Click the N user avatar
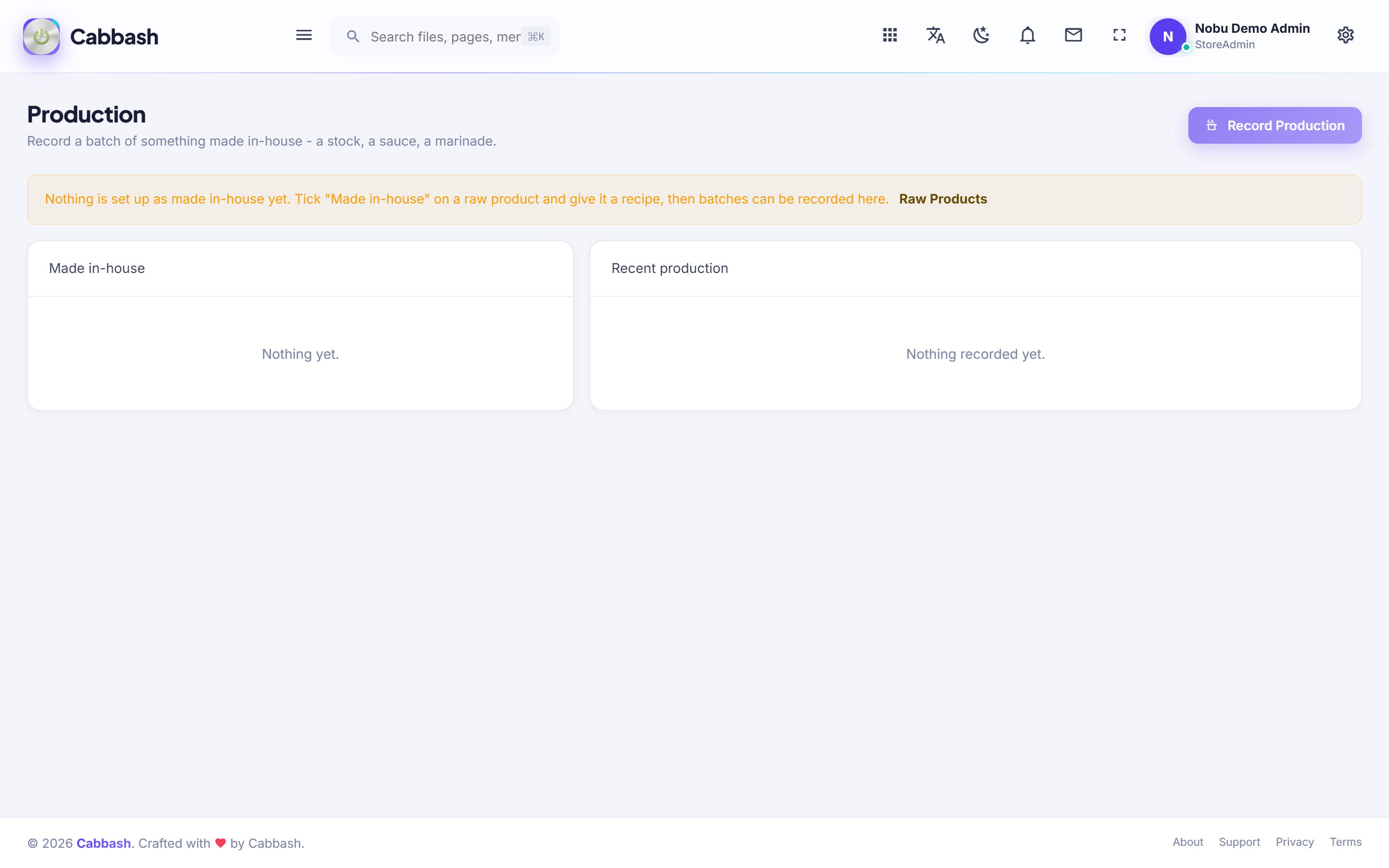The image size is (1389, 868). 1168,37
